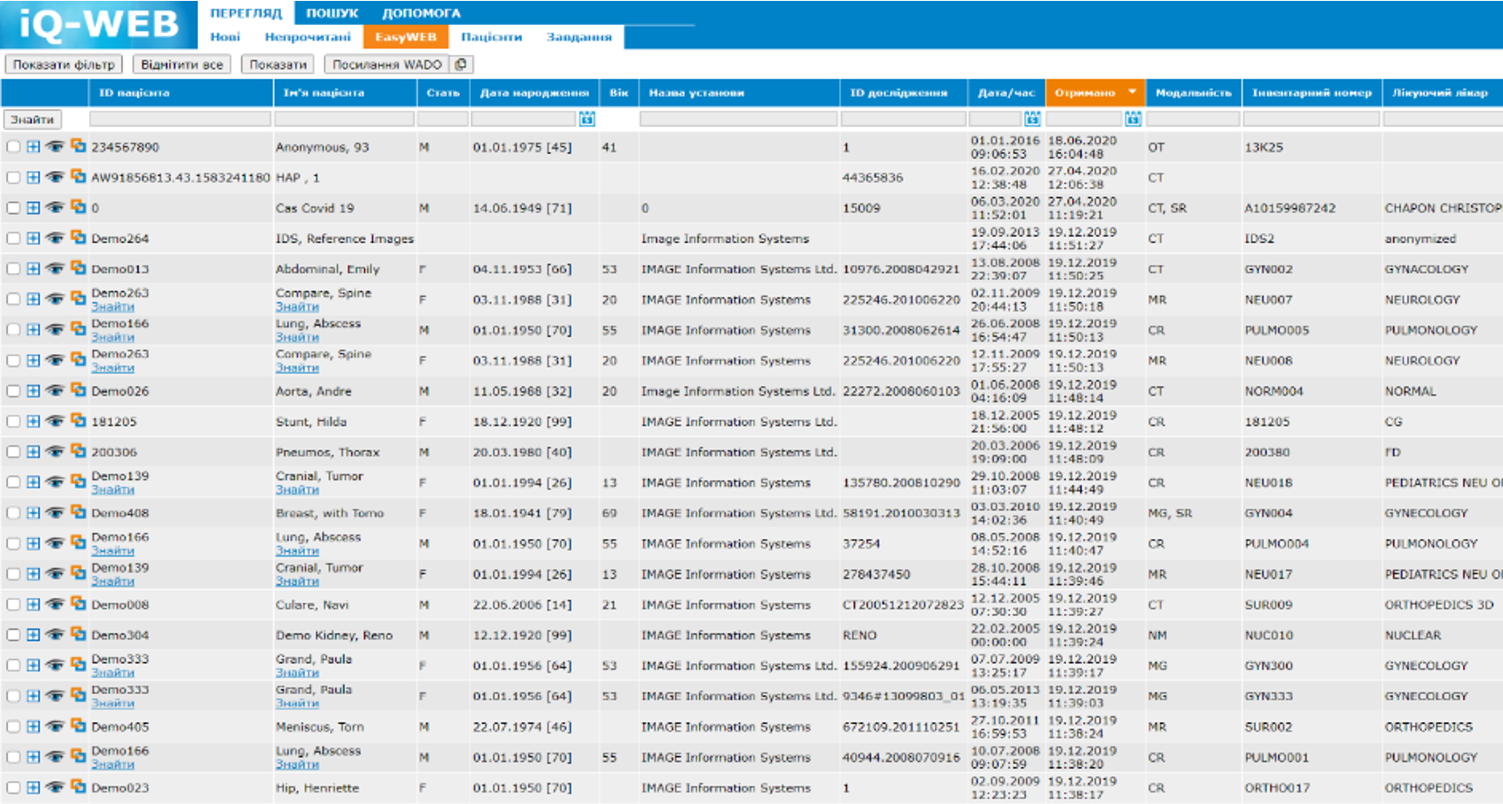Image resolution: width=1503 pixels, height=804 pixels.
Task: Expand the 181205 Stunt, Hilda row
Action: coord(33,421)
